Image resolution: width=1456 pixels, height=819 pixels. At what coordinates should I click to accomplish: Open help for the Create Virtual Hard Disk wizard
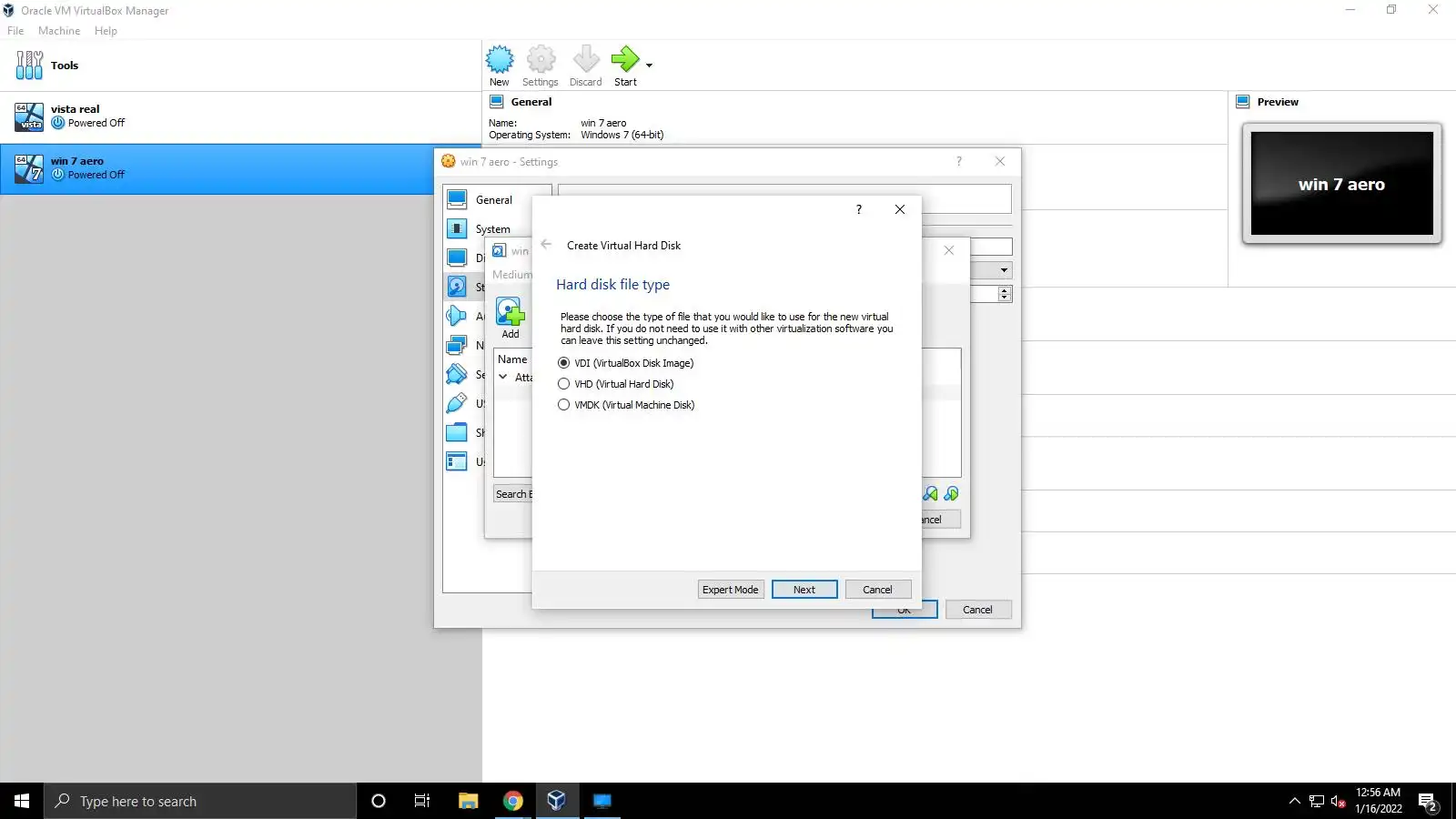click(x=858, y=209)
